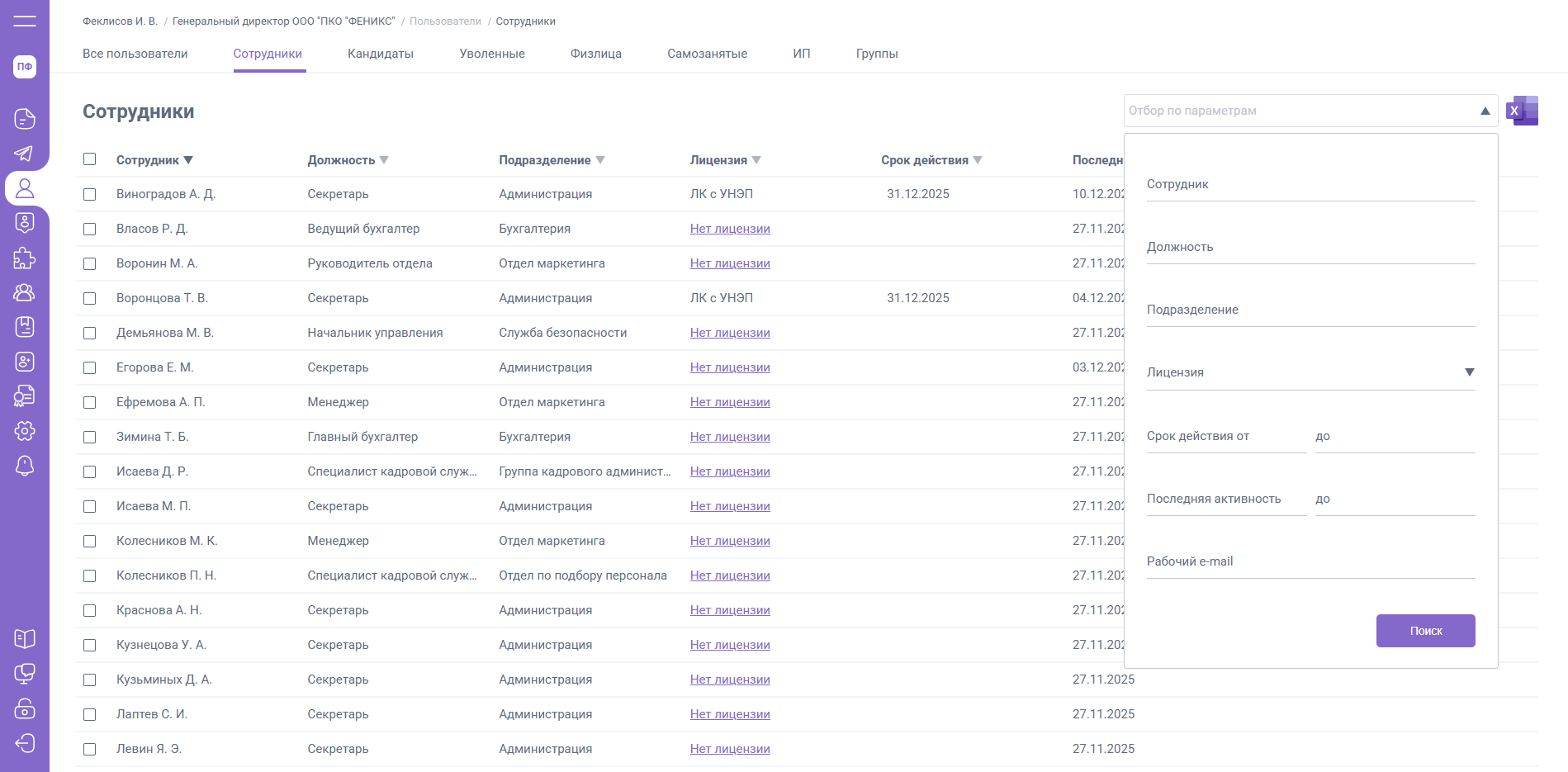Collapse the Отбор по параметрам filter dropdown
Viewport: 1568px width, 772px height.
click(x=1485, y=111)
